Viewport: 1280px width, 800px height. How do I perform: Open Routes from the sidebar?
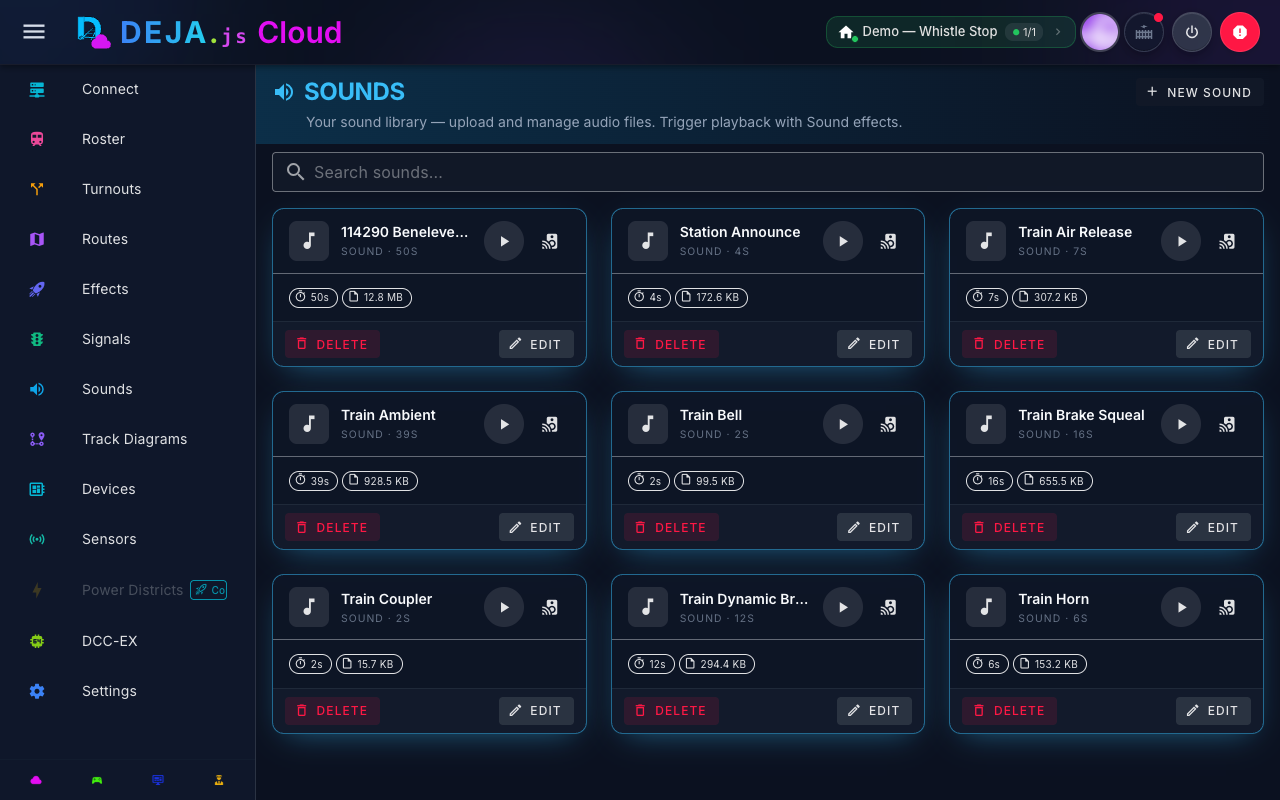point(128,239)
